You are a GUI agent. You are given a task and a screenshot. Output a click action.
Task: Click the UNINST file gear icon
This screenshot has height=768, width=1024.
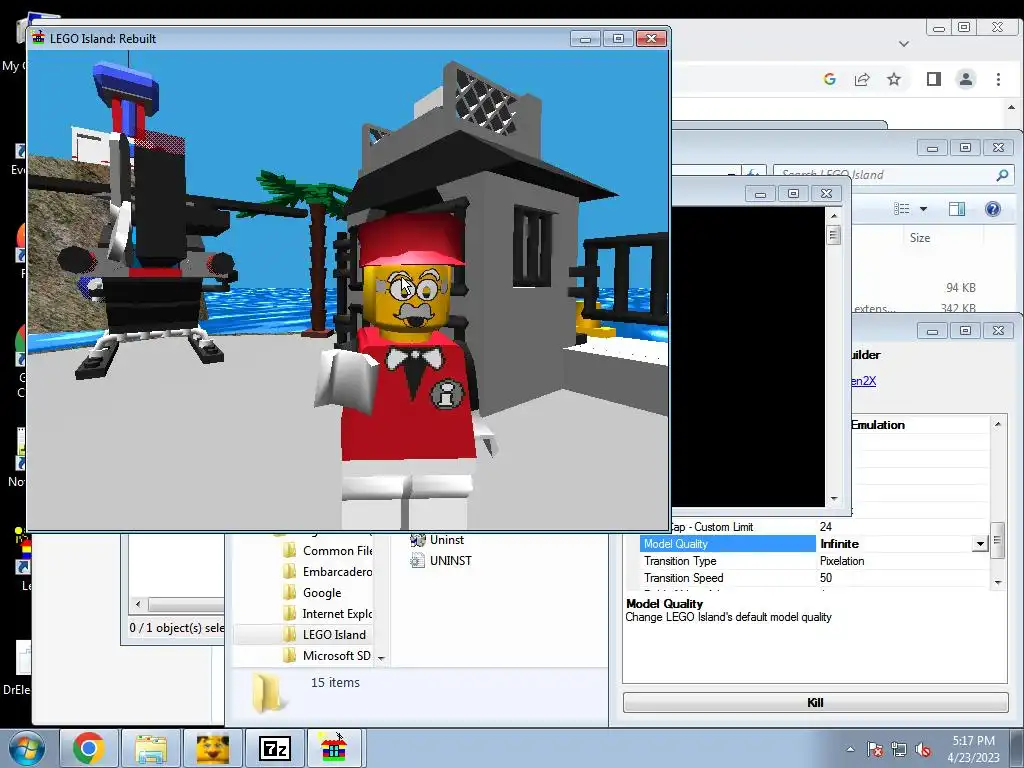click(417, 560)
